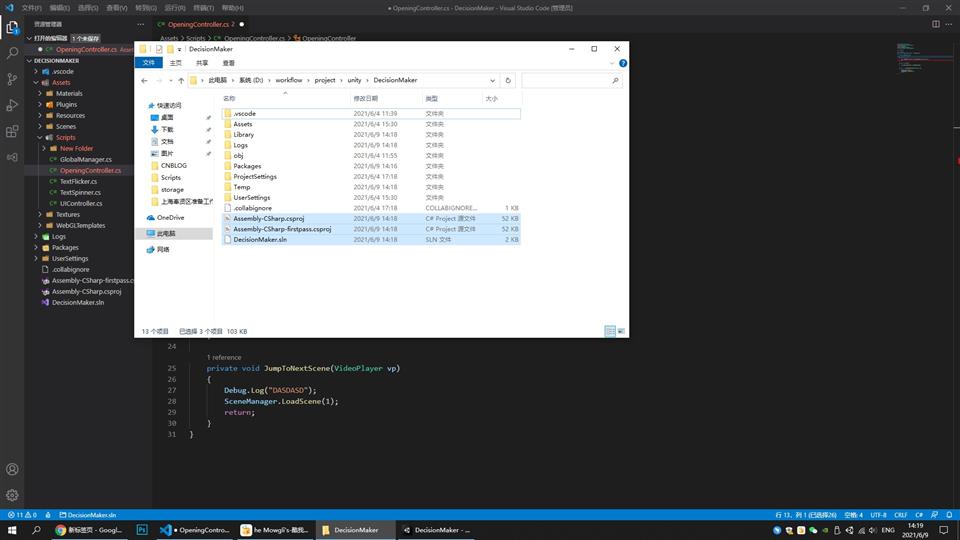Screen dimensions: 960x540
Task: Click the Refresh button next to the address bar
Action: [x=508, y=80]
